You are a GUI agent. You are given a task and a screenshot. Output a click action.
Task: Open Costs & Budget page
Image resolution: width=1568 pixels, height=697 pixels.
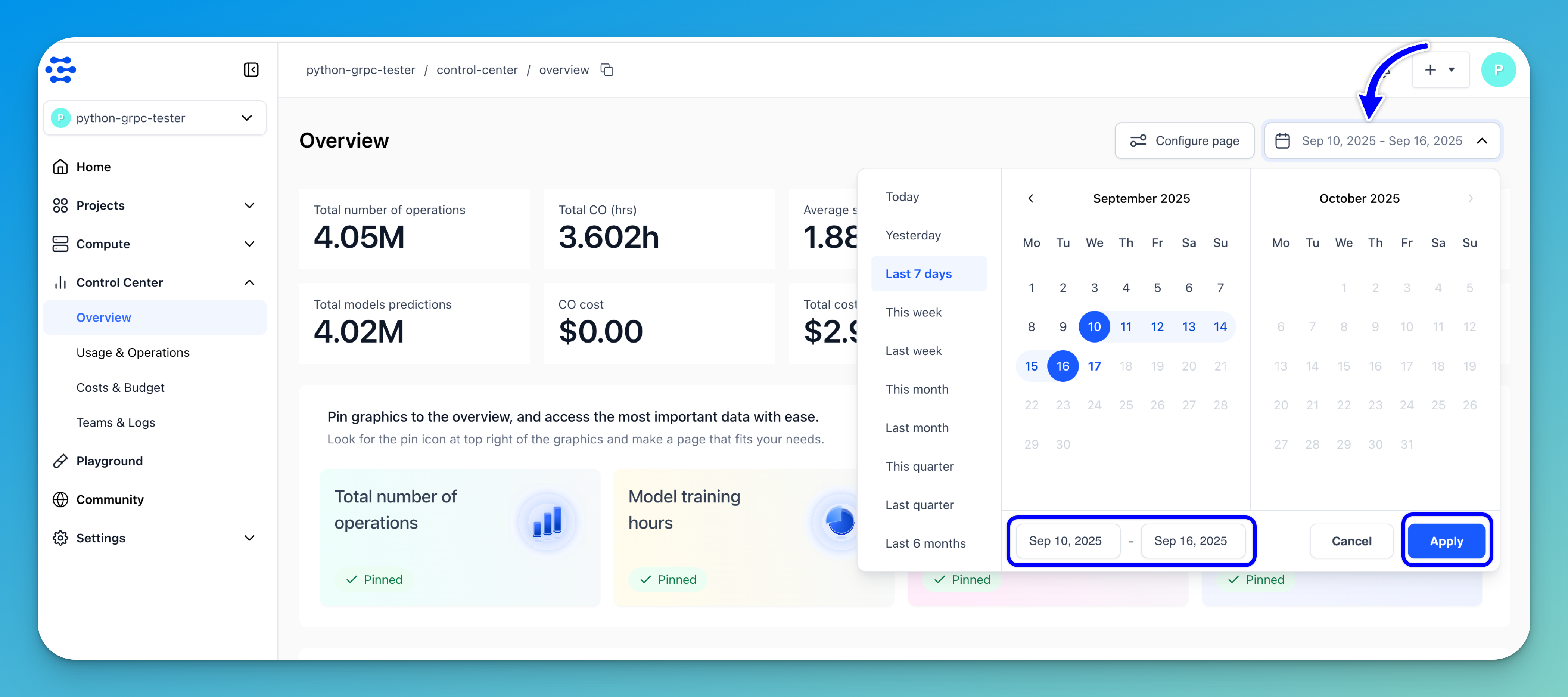point(120,387)
